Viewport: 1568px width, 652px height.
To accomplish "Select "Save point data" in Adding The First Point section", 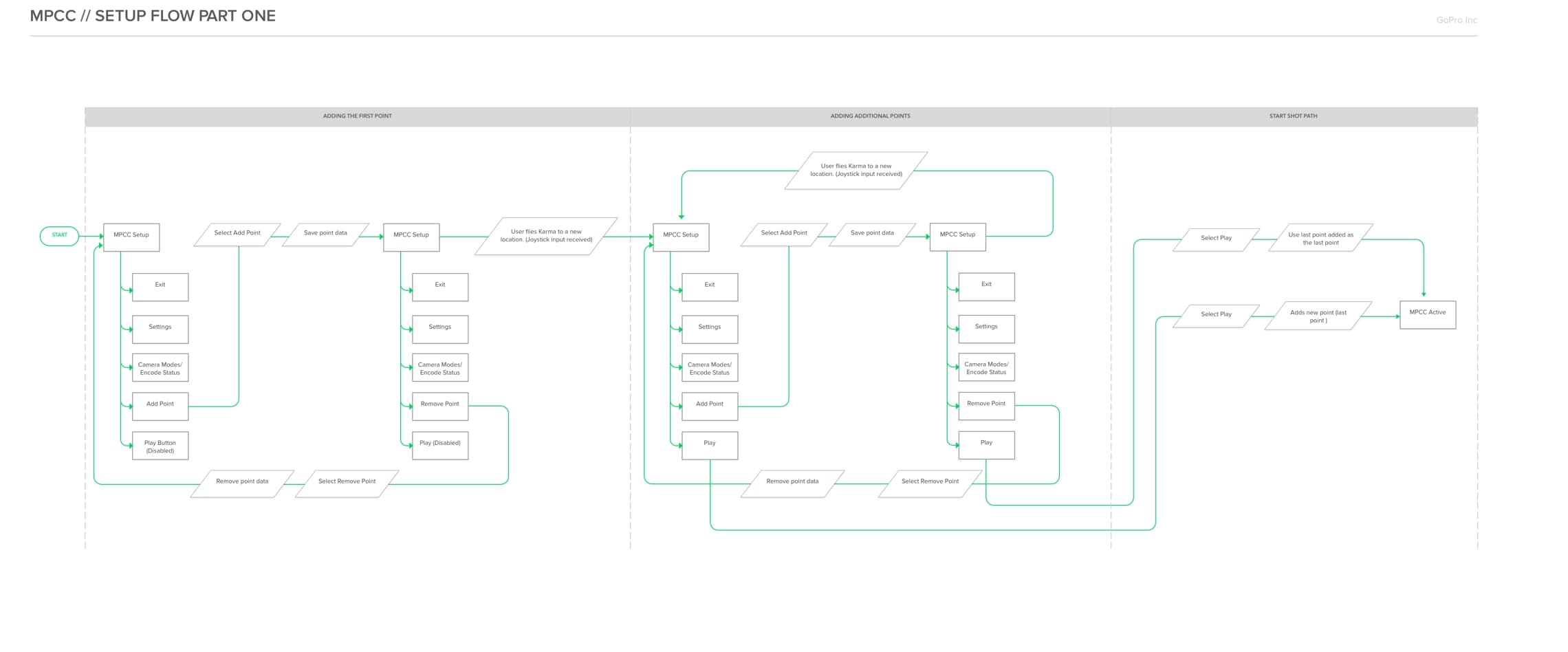I will [325, 235].
